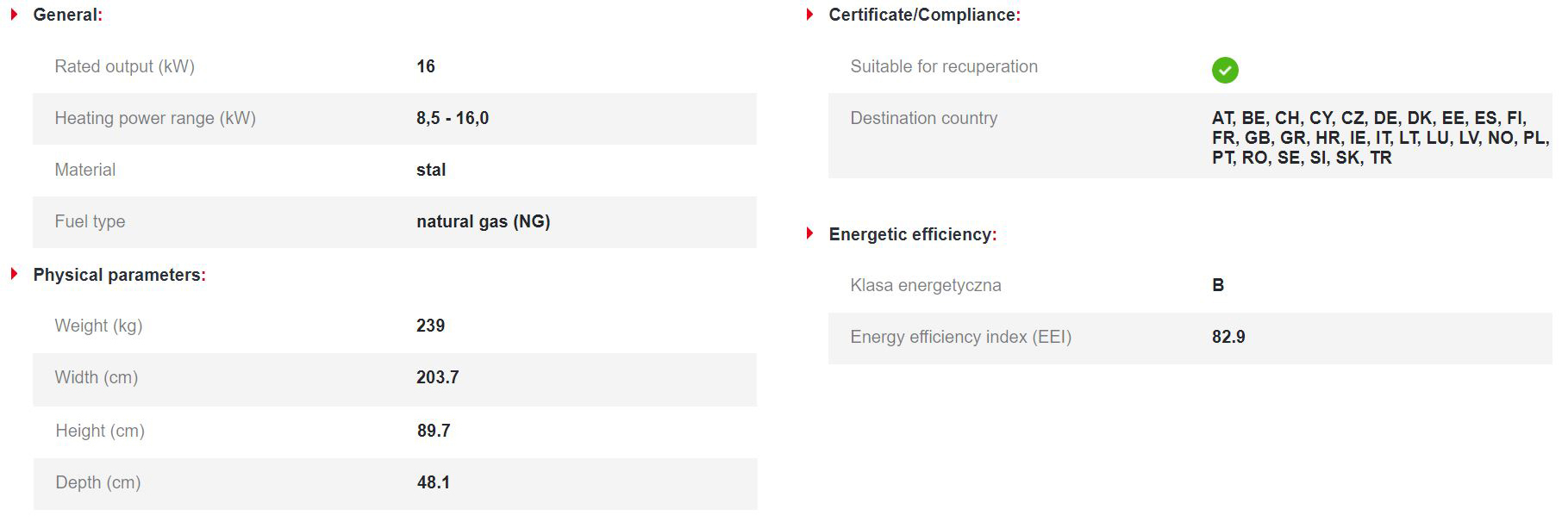Click the Energetic efficiency red arrow

809,233
